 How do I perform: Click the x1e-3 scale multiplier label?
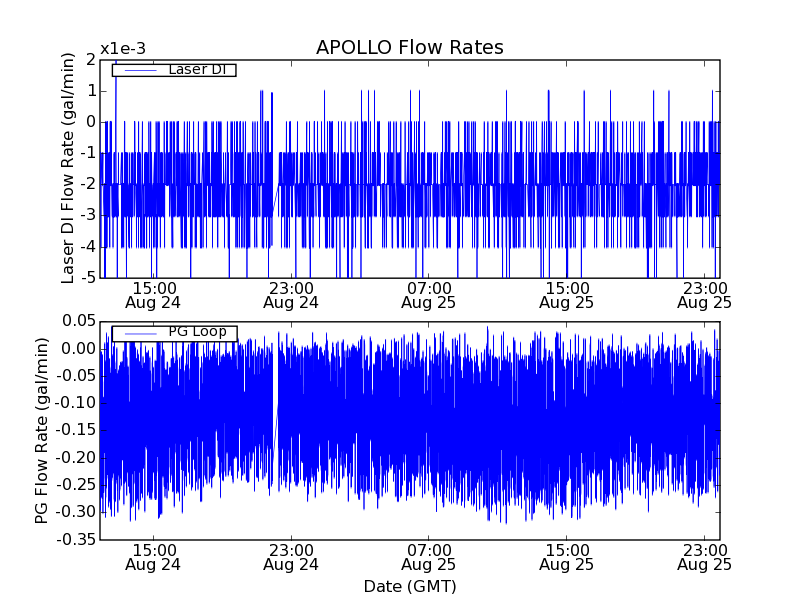click(123, 49)
